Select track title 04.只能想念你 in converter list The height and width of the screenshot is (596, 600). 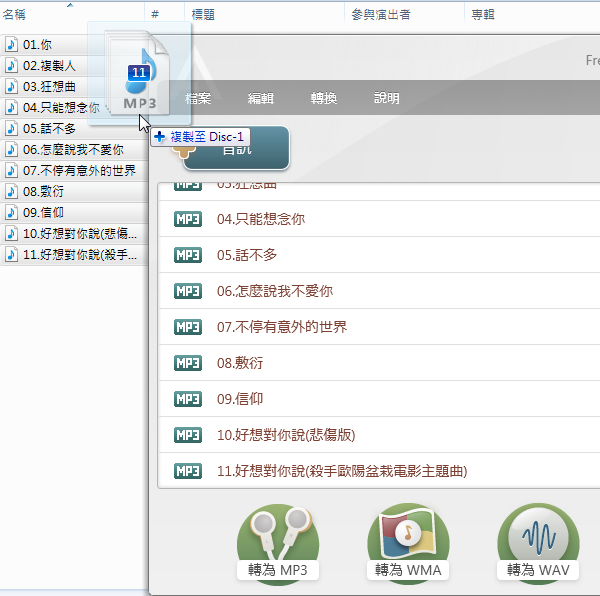(x=261, y=219)
